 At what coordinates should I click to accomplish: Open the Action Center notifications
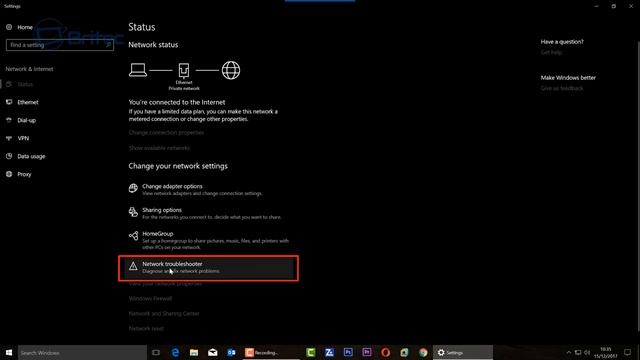628,352
